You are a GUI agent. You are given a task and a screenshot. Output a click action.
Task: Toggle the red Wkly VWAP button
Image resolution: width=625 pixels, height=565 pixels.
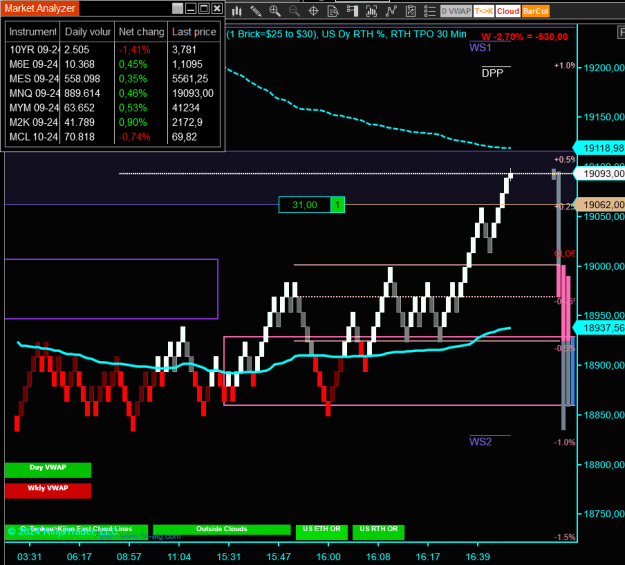48,491
